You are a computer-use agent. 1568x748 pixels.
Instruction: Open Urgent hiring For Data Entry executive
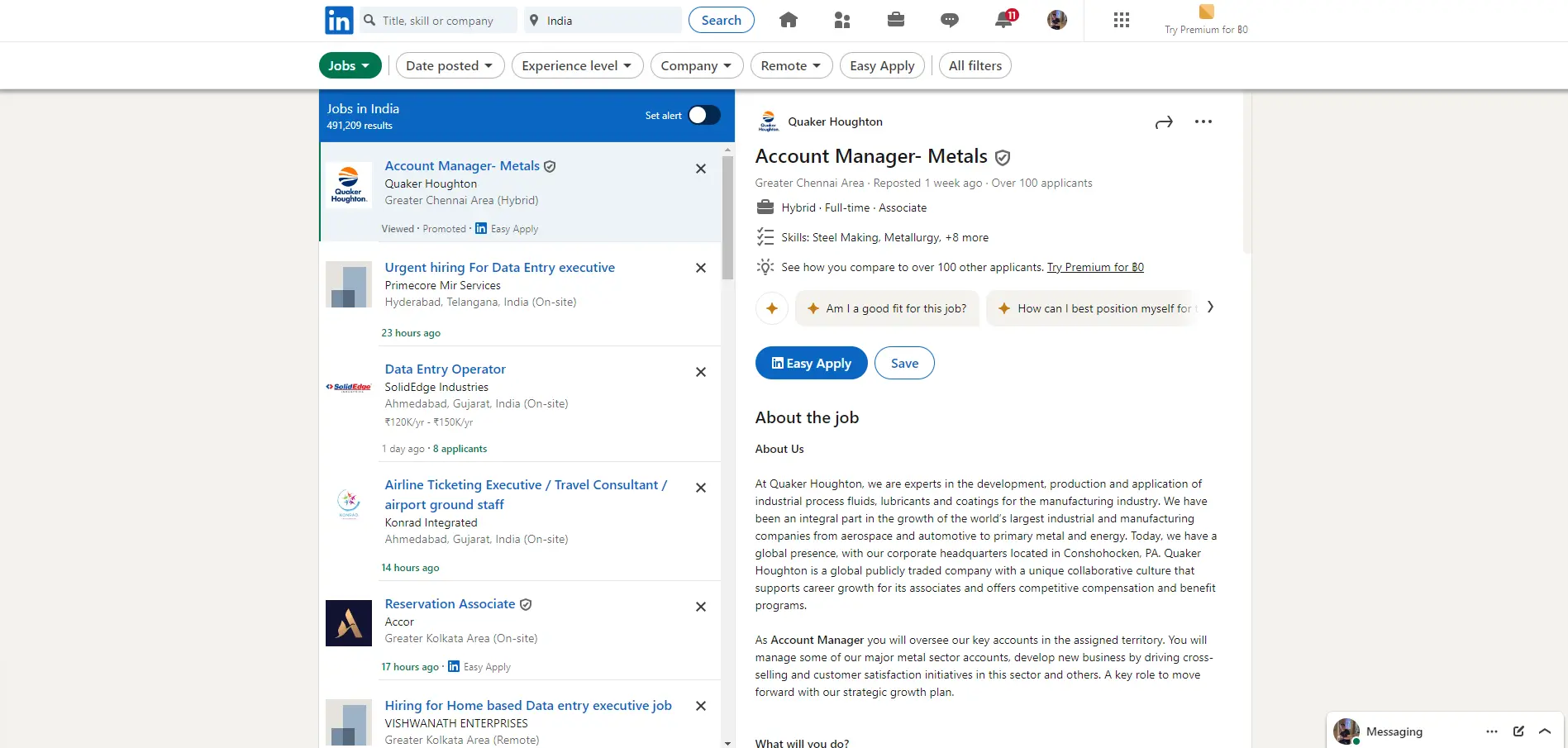500,267
